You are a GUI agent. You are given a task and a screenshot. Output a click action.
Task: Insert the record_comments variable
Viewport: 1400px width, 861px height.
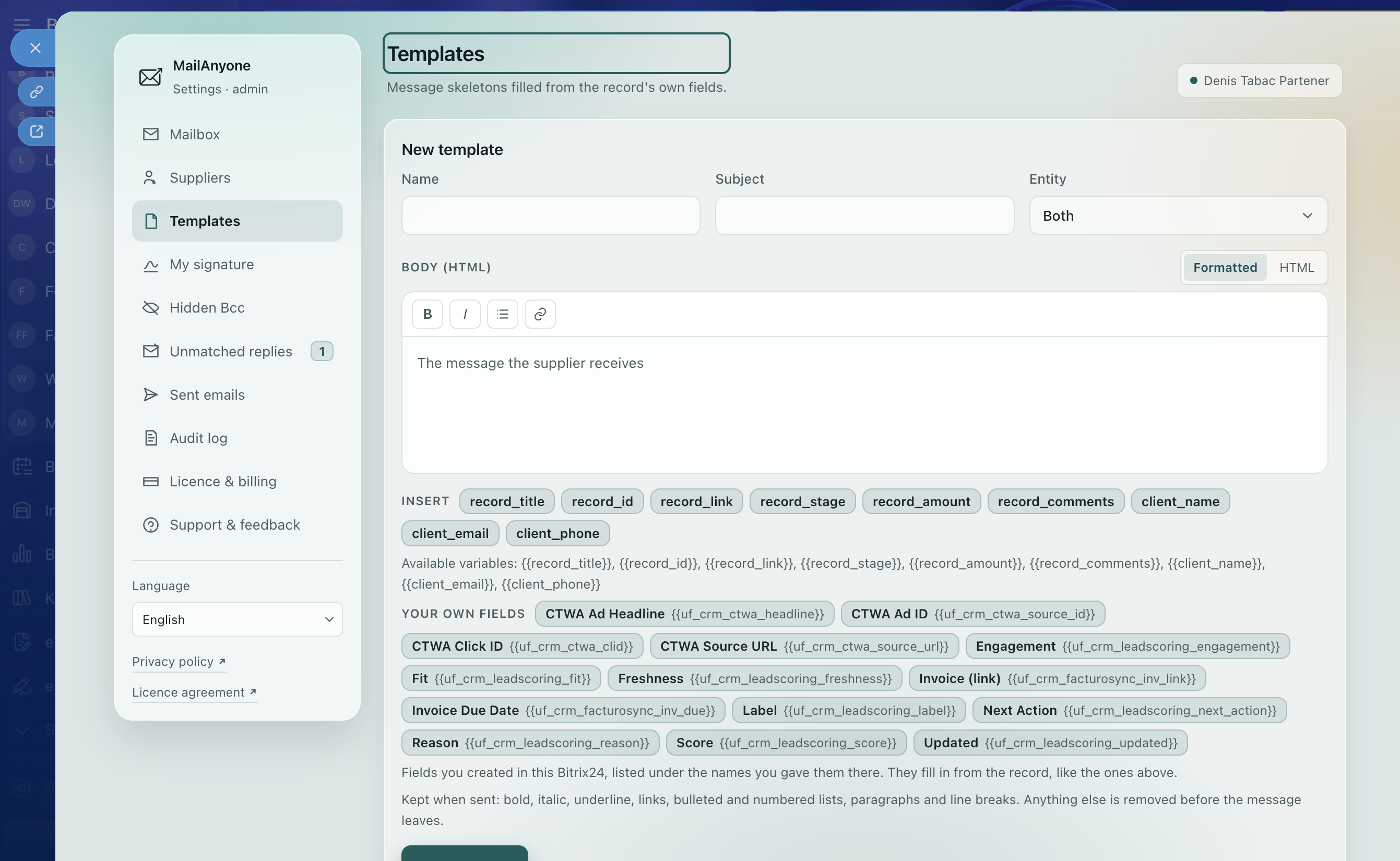point(1055,501)
